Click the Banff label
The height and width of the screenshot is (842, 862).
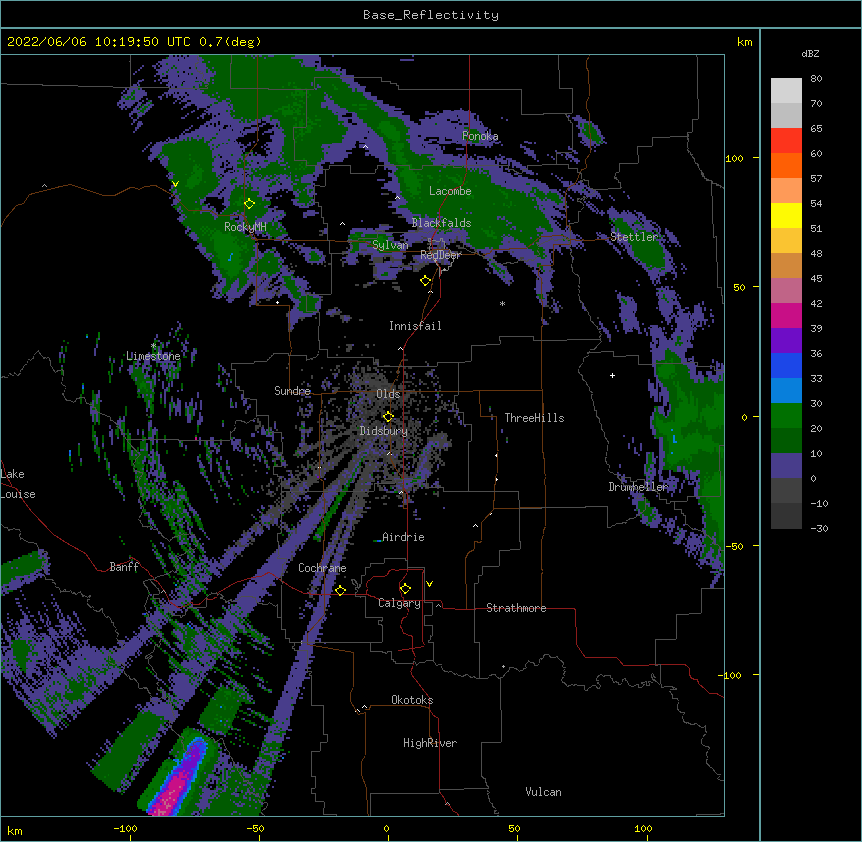[124, 567]
